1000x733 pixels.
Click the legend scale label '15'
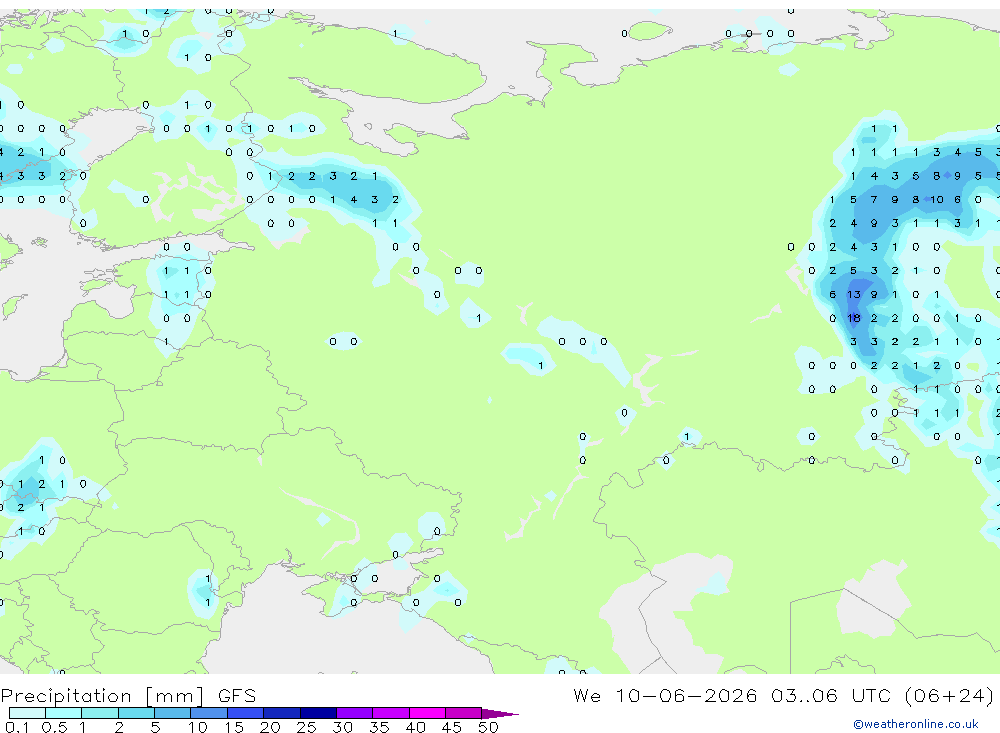tap(234, 727)
